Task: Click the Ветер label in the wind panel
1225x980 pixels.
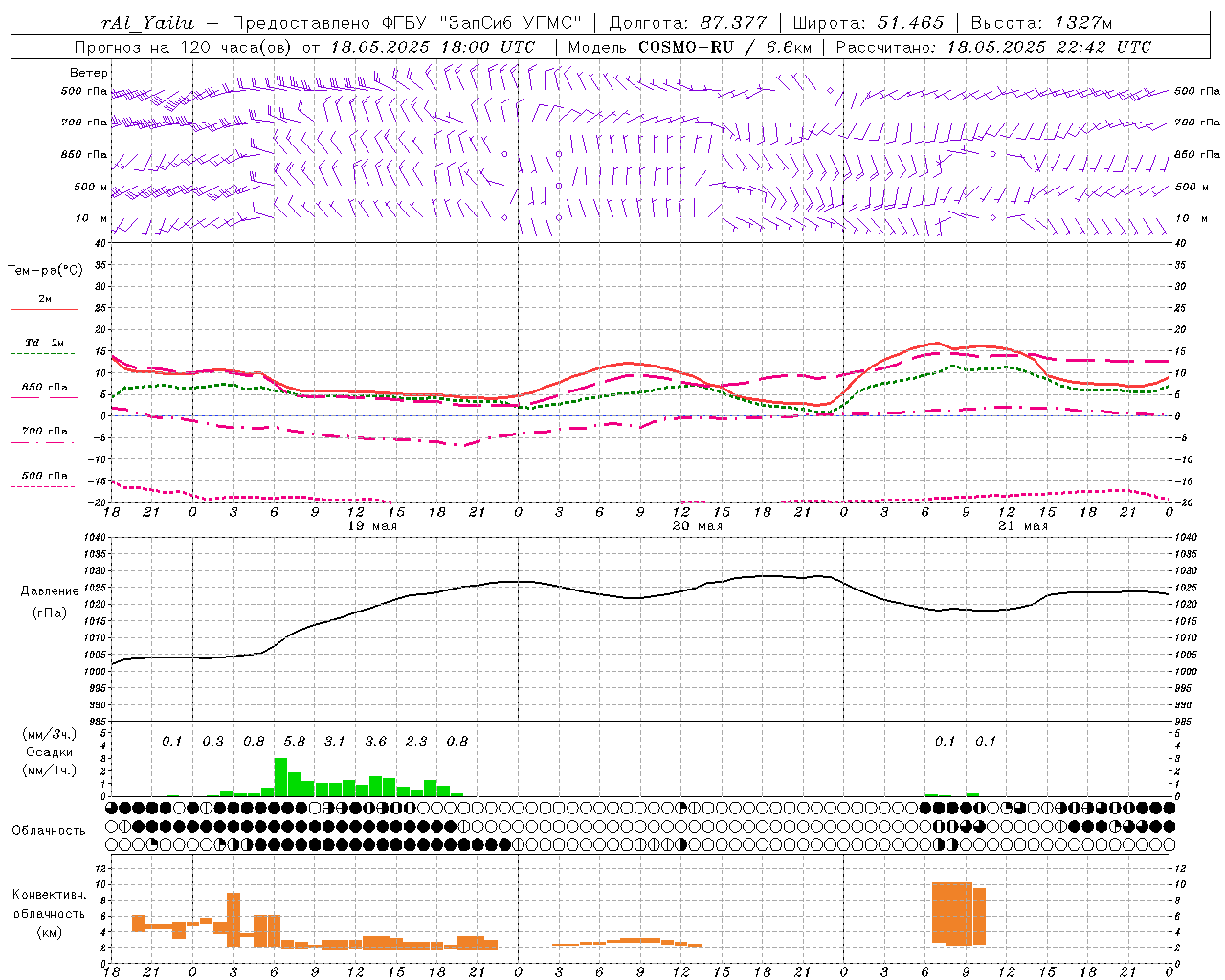Action: point(89,73)
